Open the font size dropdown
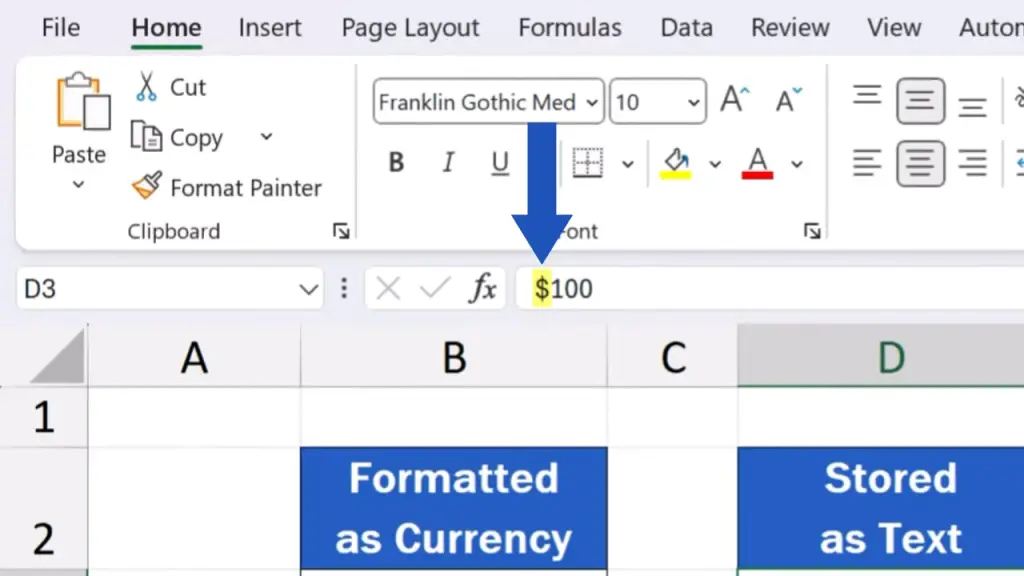The height and width of the screenshot is (576, 1024). coord(693,102)
